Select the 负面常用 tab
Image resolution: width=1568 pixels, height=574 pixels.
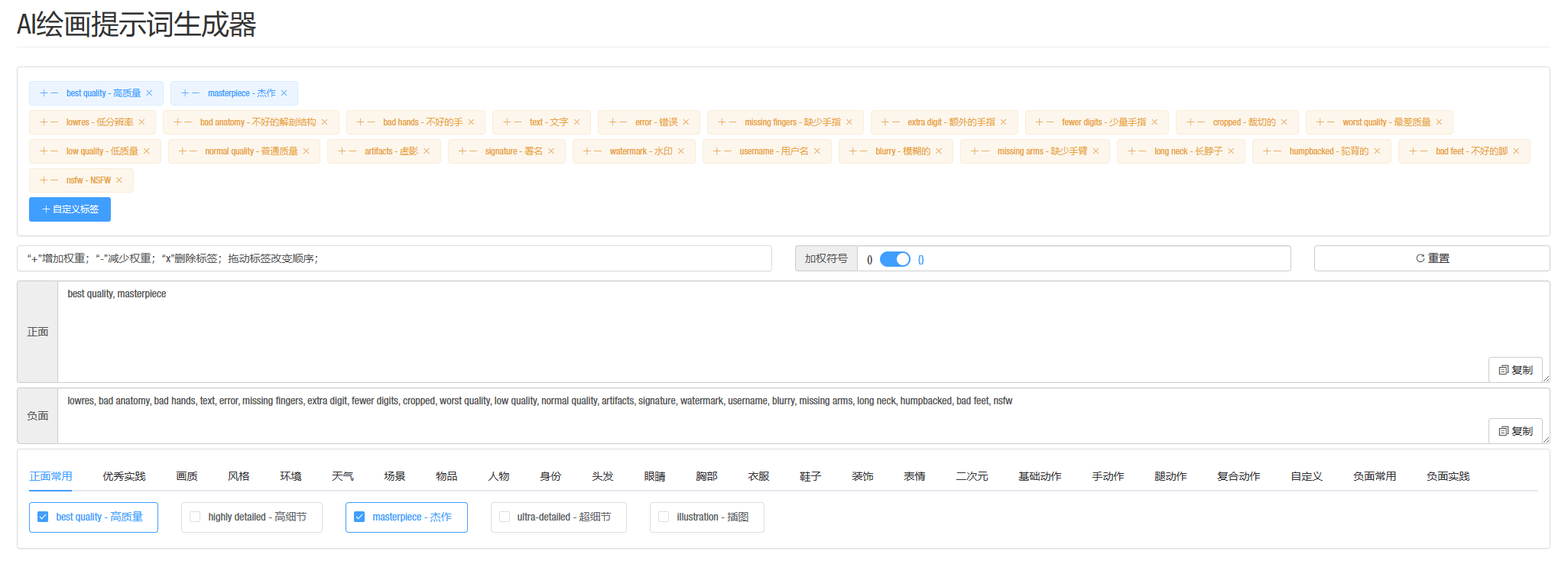pyautogui.click(x=1375, y=476)
